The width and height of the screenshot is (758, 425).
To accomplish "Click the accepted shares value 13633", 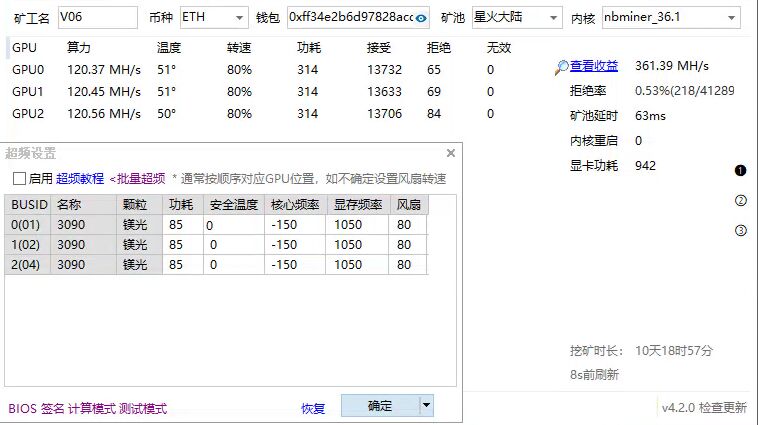I will click(x=384, y=91).
